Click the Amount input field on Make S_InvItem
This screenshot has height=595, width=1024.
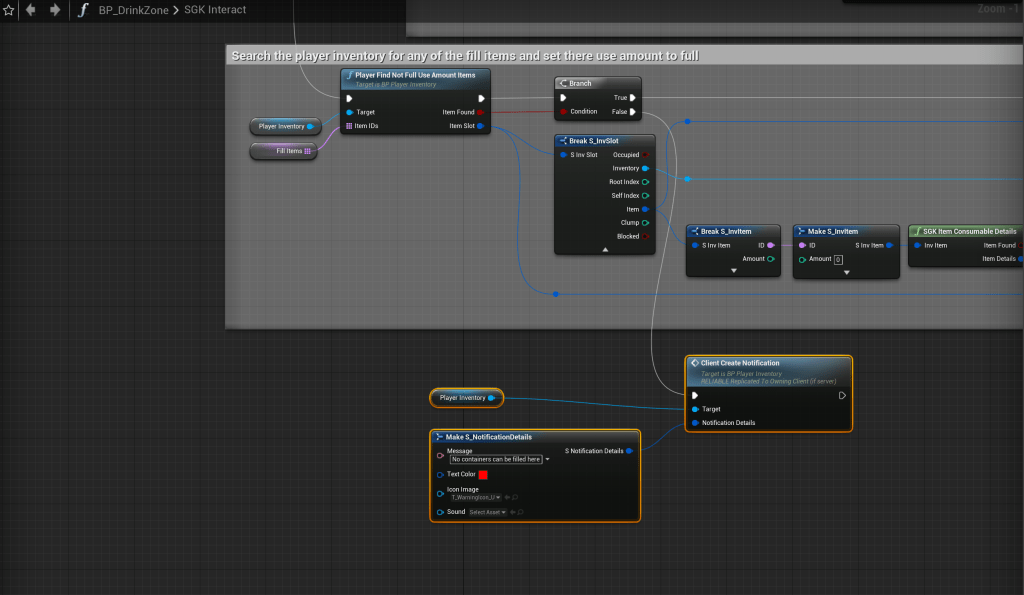838,259
